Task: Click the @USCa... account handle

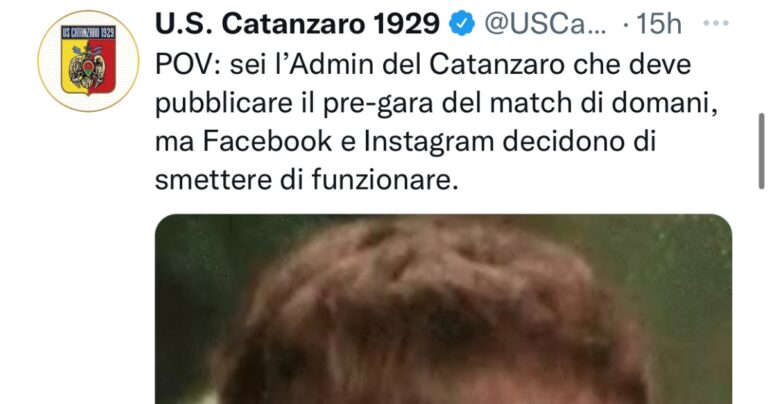Action: coord(545,24)
